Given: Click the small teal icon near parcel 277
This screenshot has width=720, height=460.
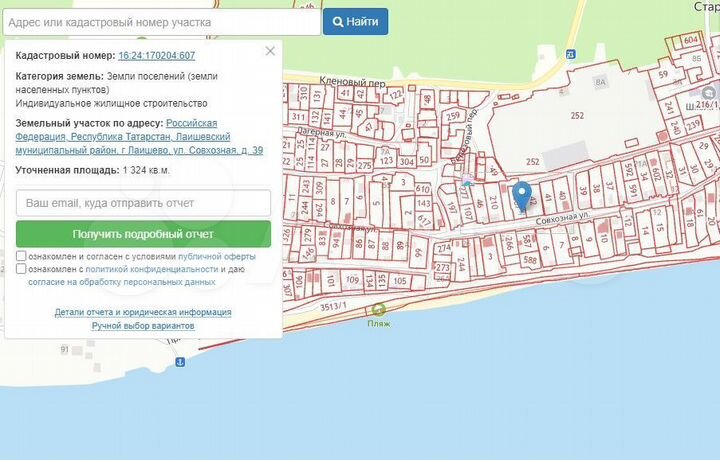Looking at the screenshot, I should coord(467,182).
